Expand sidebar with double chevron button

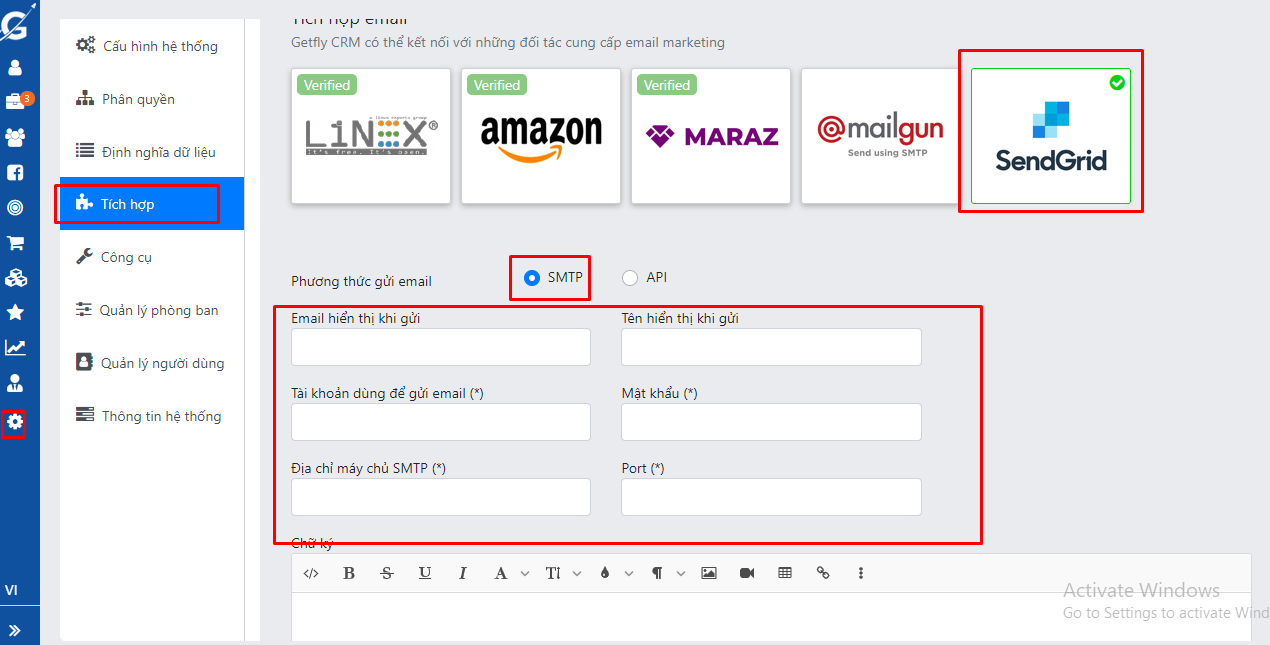click(15, 630)
